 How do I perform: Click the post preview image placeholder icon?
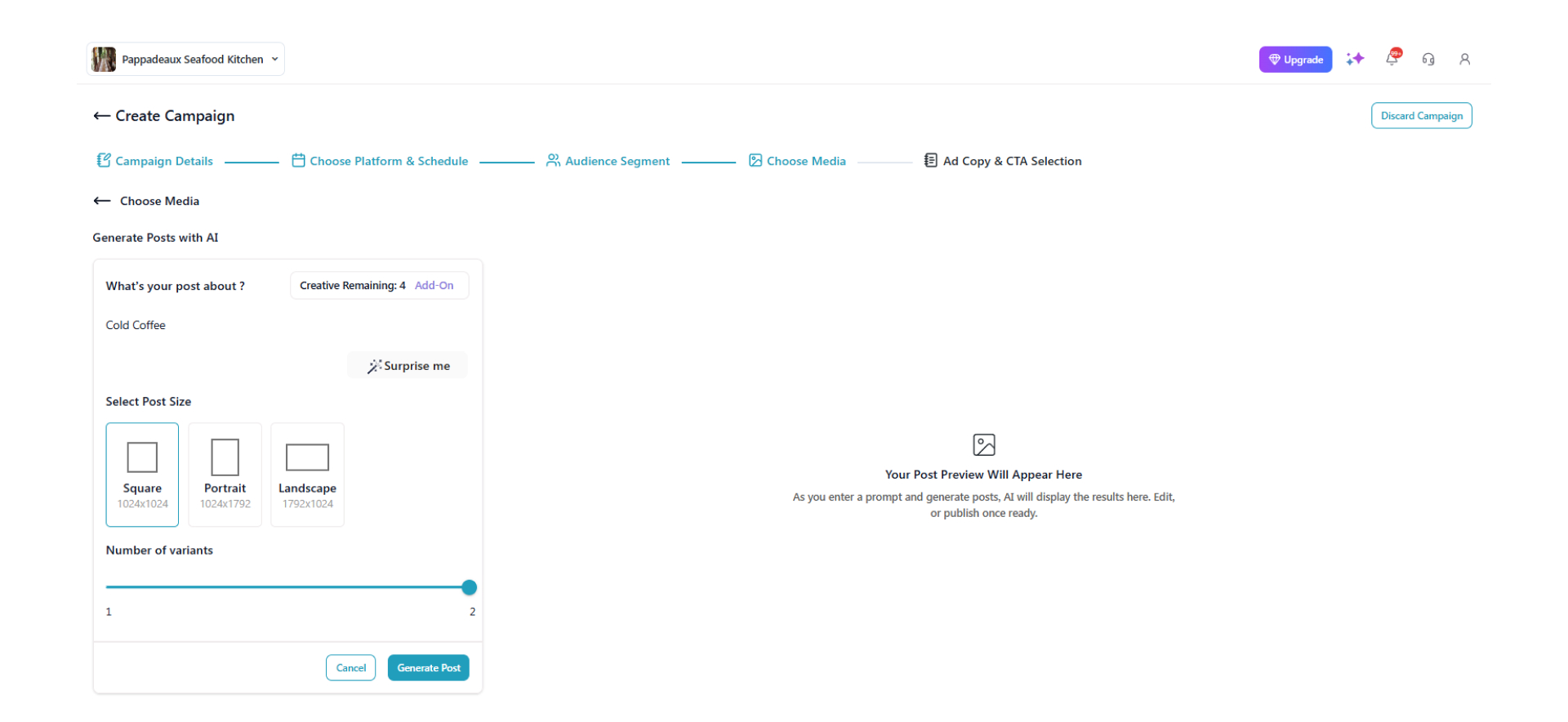point(983,445)
